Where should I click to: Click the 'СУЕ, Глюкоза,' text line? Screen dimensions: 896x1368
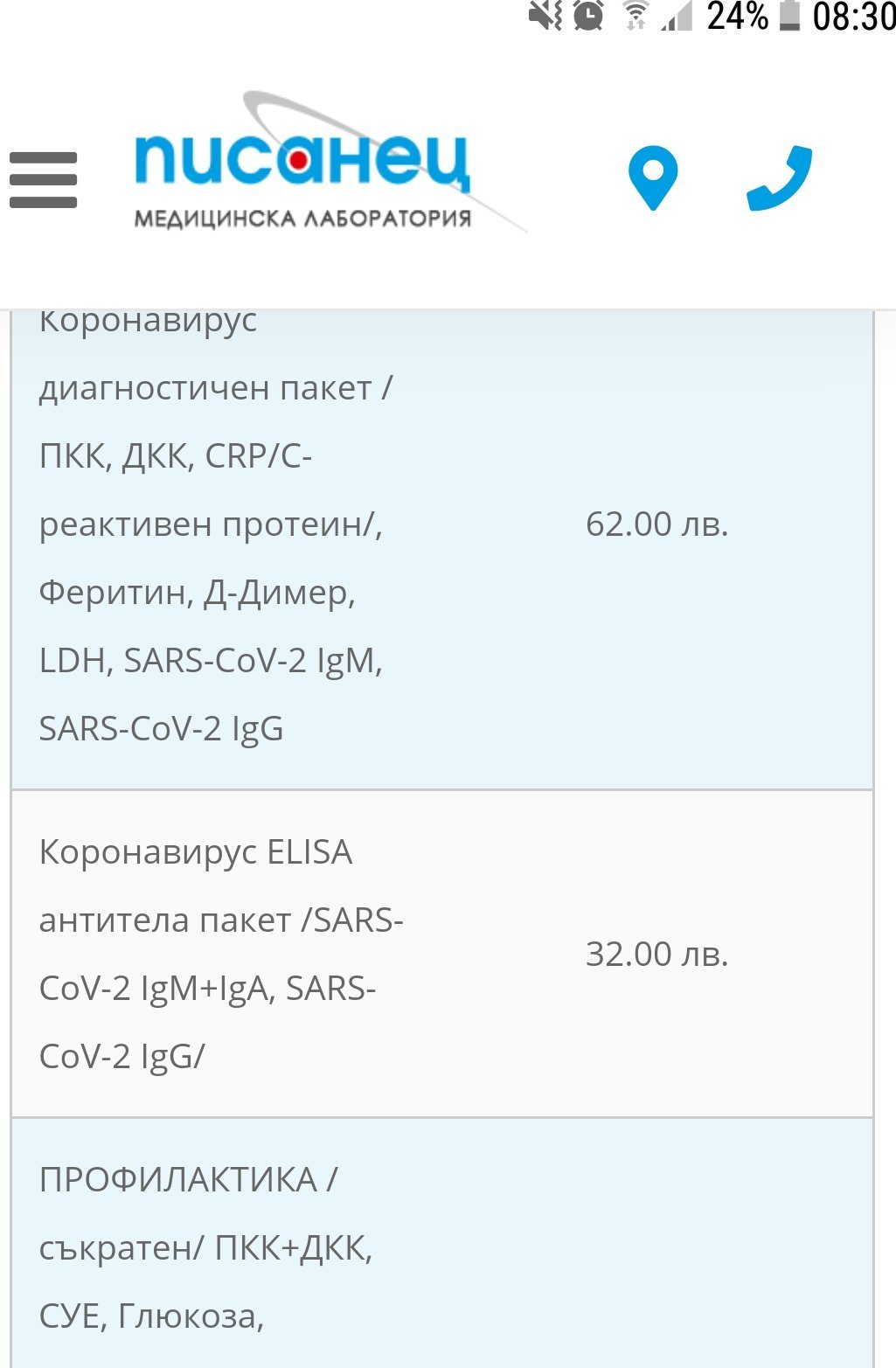coord(151,1316)
